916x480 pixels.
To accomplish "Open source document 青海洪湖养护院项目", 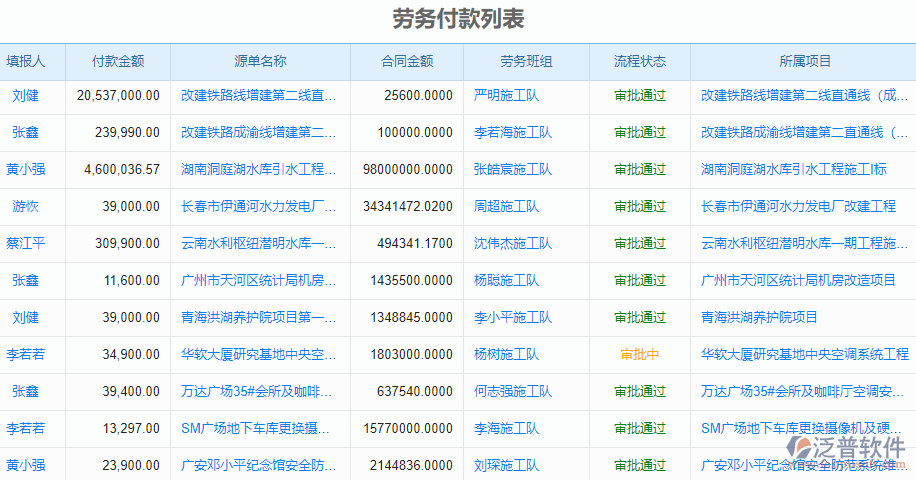I will [x=258, y=318].
